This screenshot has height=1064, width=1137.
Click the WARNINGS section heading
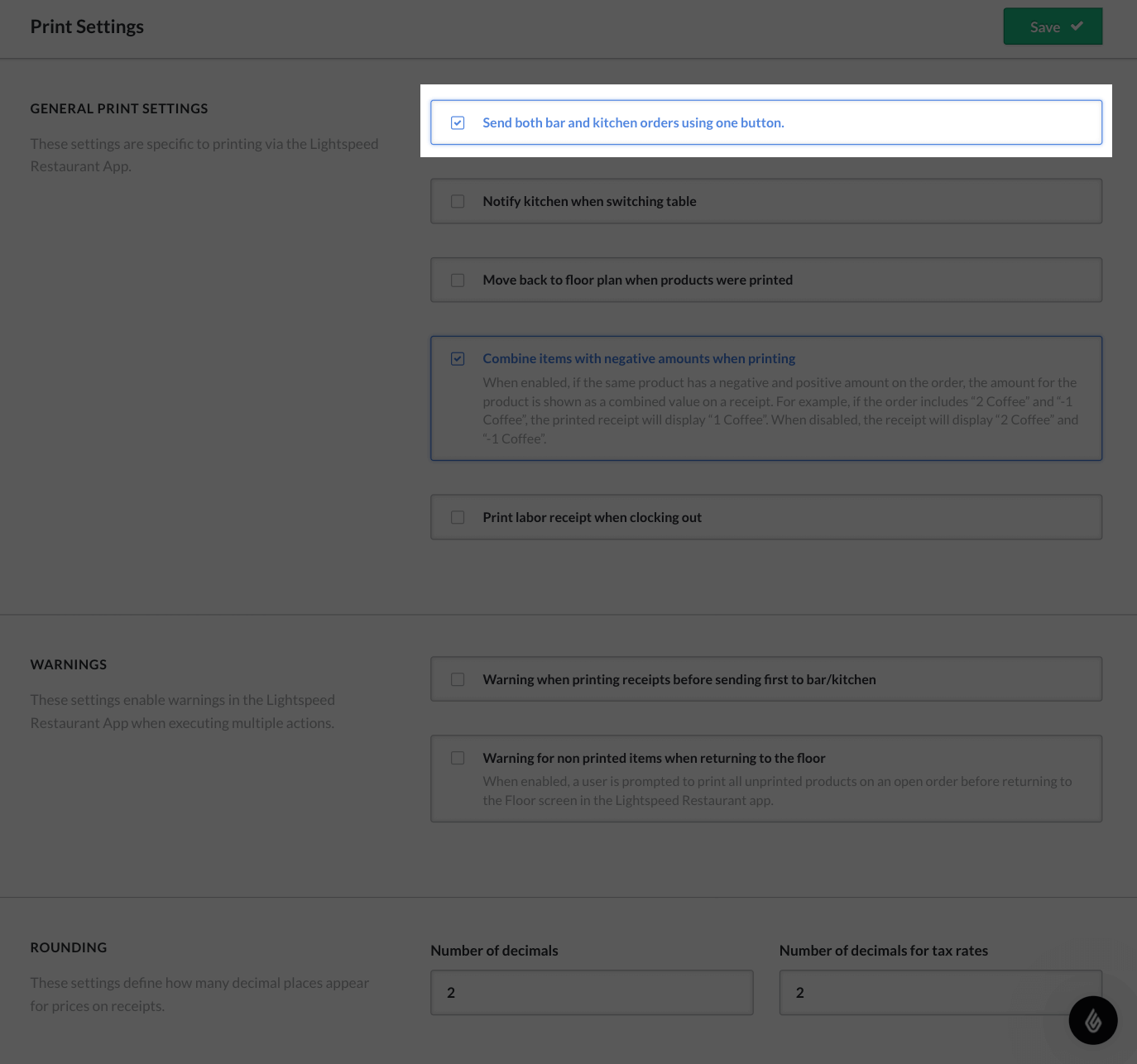click(69, 664)
